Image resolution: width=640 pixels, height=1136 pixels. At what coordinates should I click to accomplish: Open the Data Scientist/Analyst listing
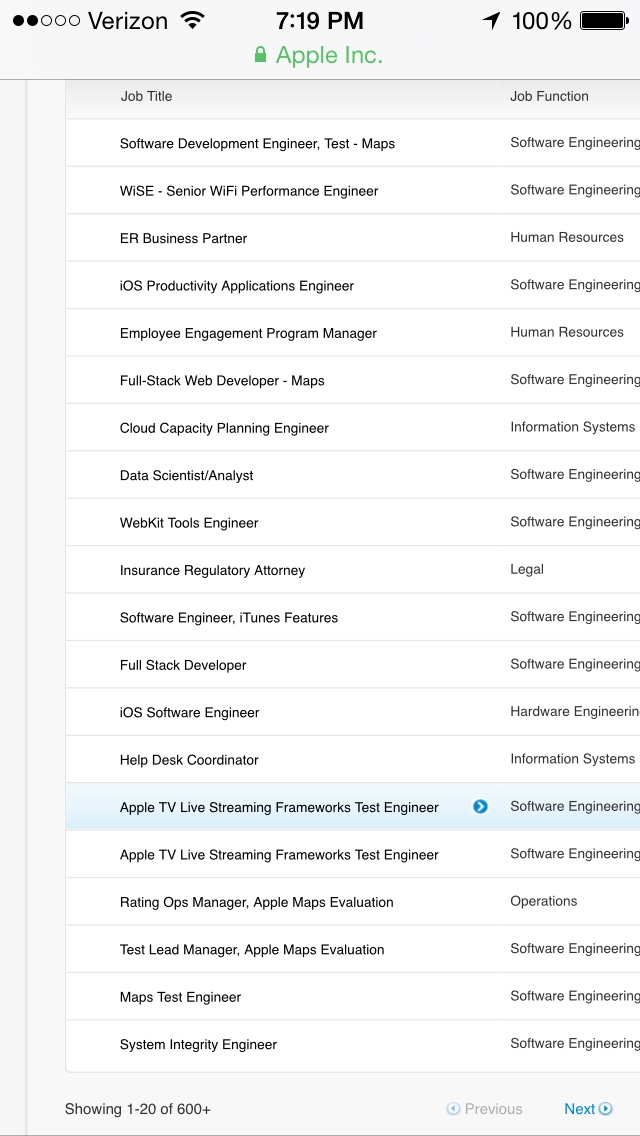coord(187,476)
